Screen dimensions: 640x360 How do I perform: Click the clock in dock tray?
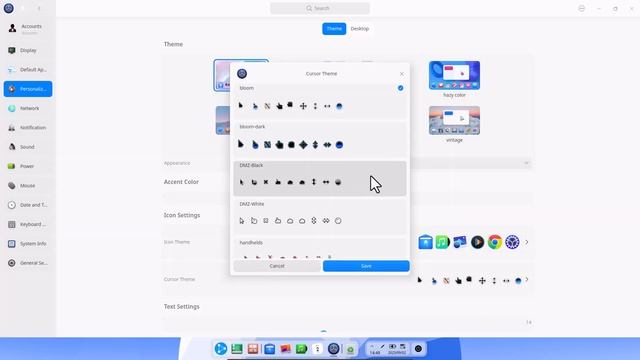coord(375,352)
